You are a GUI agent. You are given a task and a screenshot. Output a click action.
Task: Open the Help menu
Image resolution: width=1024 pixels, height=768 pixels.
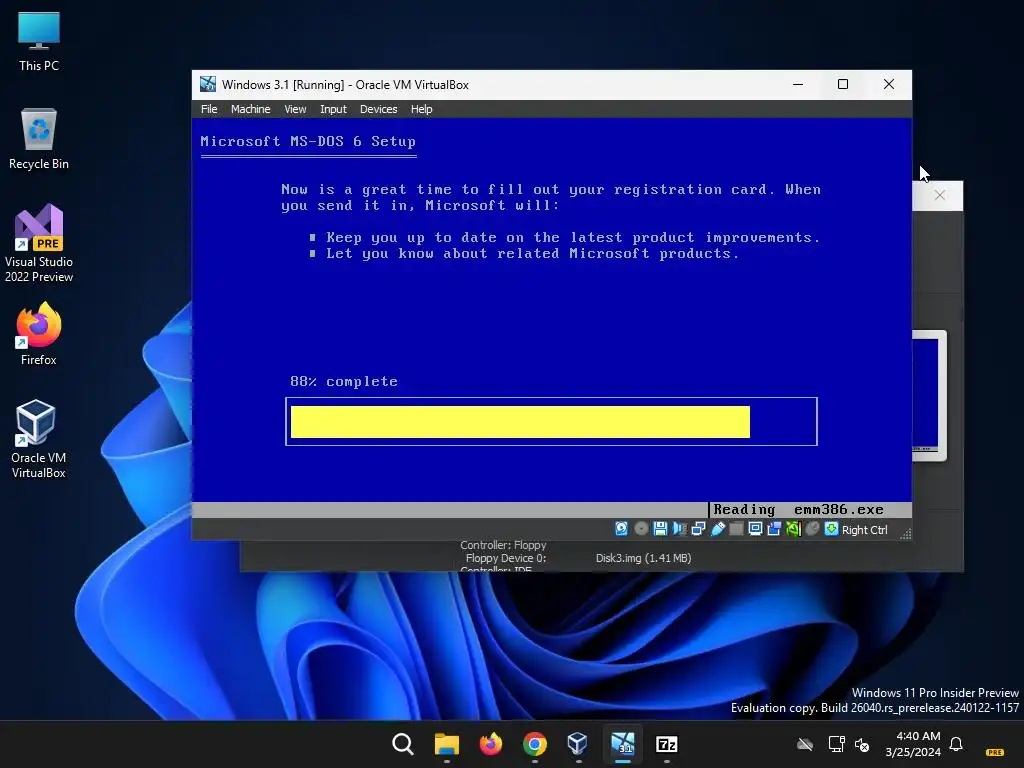[x=421, y=109]
